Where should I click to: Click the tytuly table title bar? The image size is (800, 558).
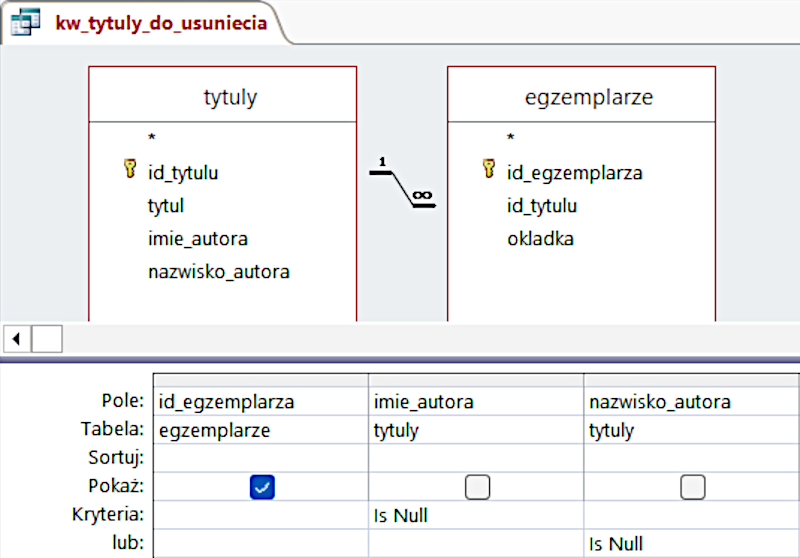tap(222, 95)
